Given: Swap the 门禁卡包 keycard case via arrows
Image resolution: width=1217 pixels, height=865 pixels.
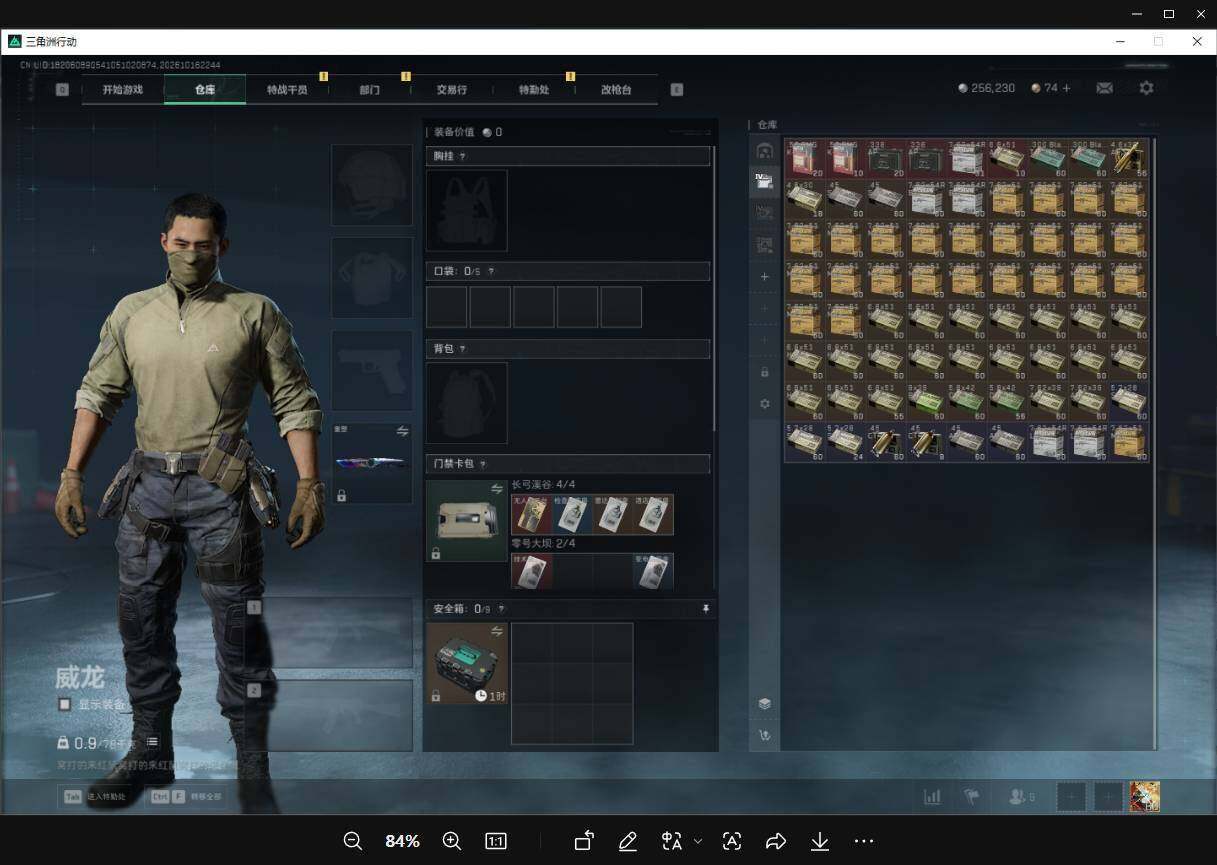Looking at the screenshot, I should click(497, 488).
